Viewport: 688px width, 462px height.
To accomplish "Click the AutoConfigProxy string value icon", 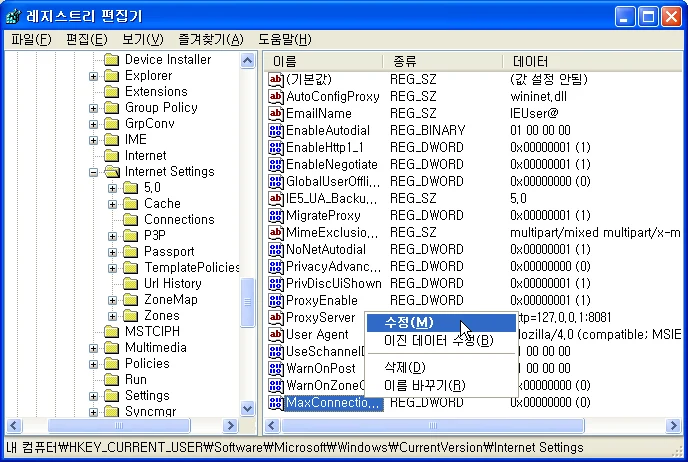I will tap(276, 97).
